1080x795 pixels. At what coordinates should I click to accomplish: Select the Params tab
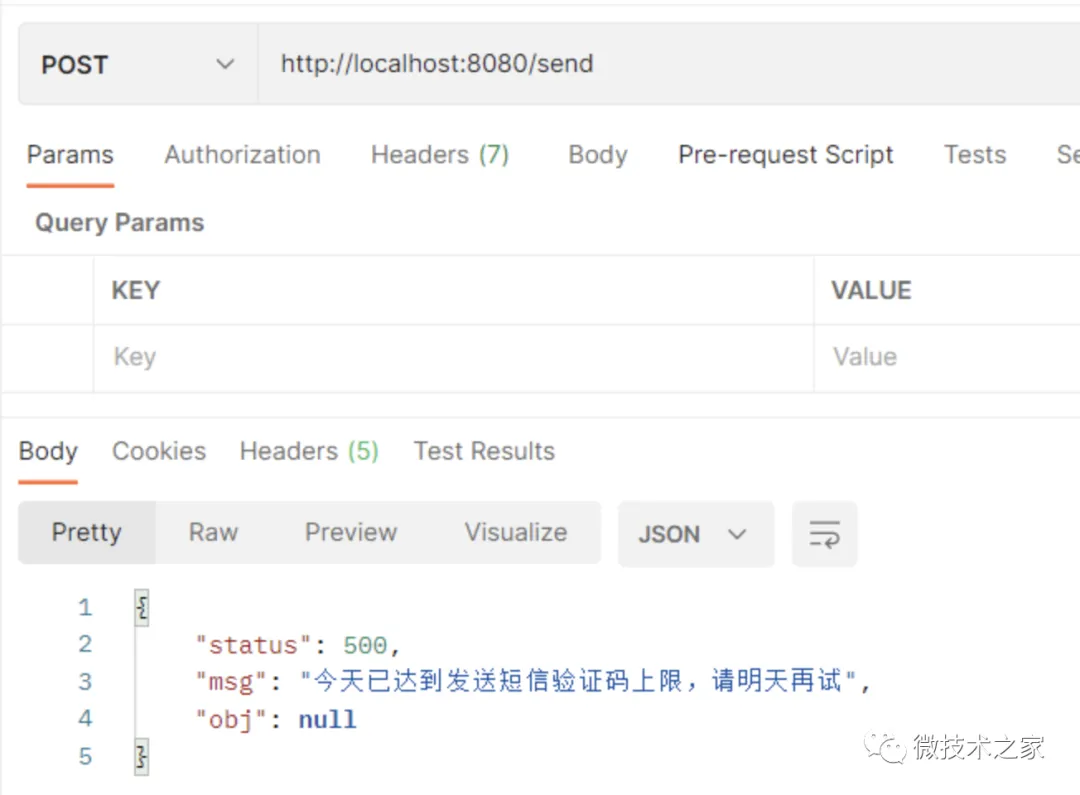point(70,155)
